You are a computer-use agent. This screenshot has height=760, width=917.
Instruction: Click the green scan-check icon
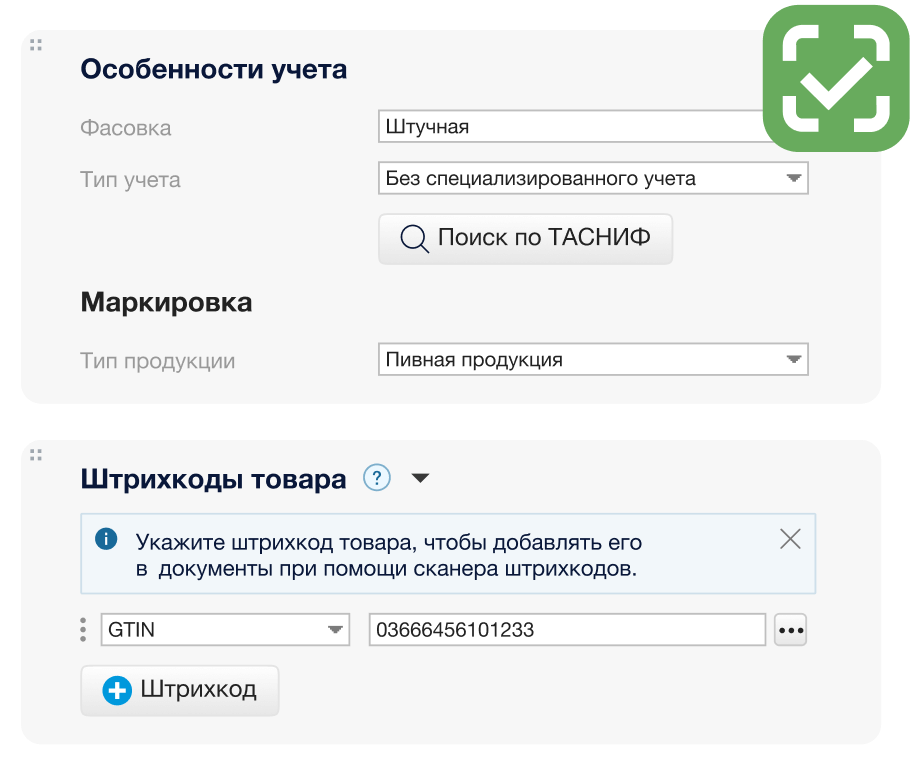tap(836, 78)
